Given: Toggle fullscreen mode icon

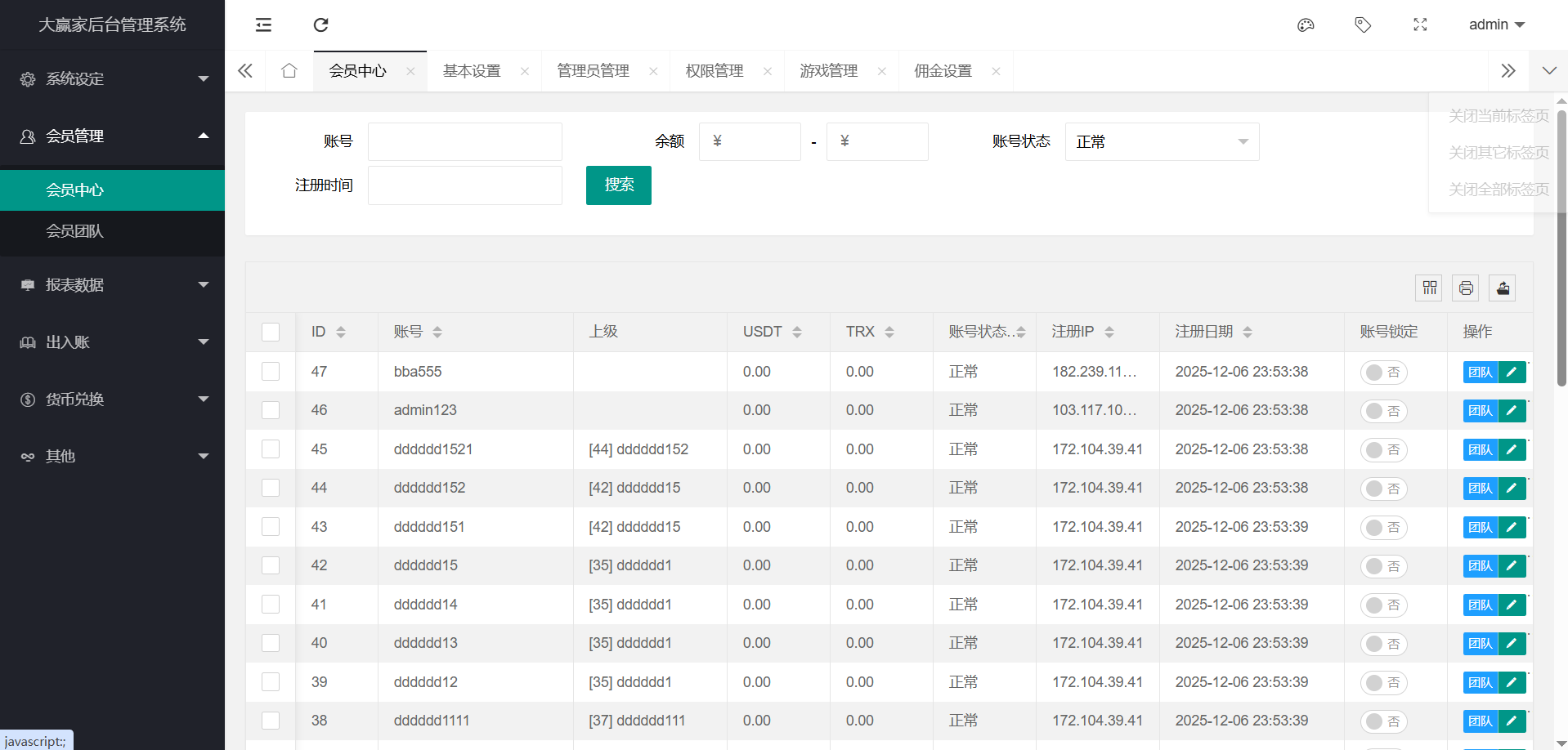Looking at the screenshot, I should pos(1420,25).
